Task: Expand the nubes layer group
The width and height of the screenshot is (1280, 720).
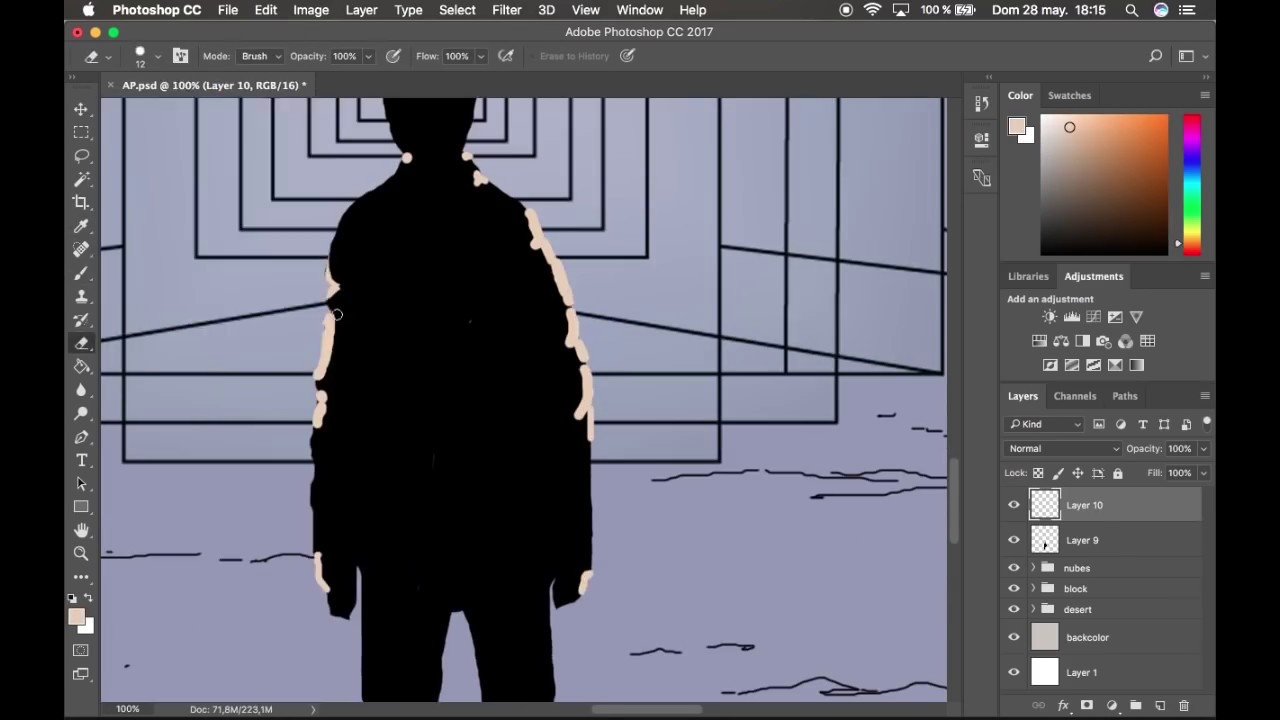Action: tap(1033, 568)
